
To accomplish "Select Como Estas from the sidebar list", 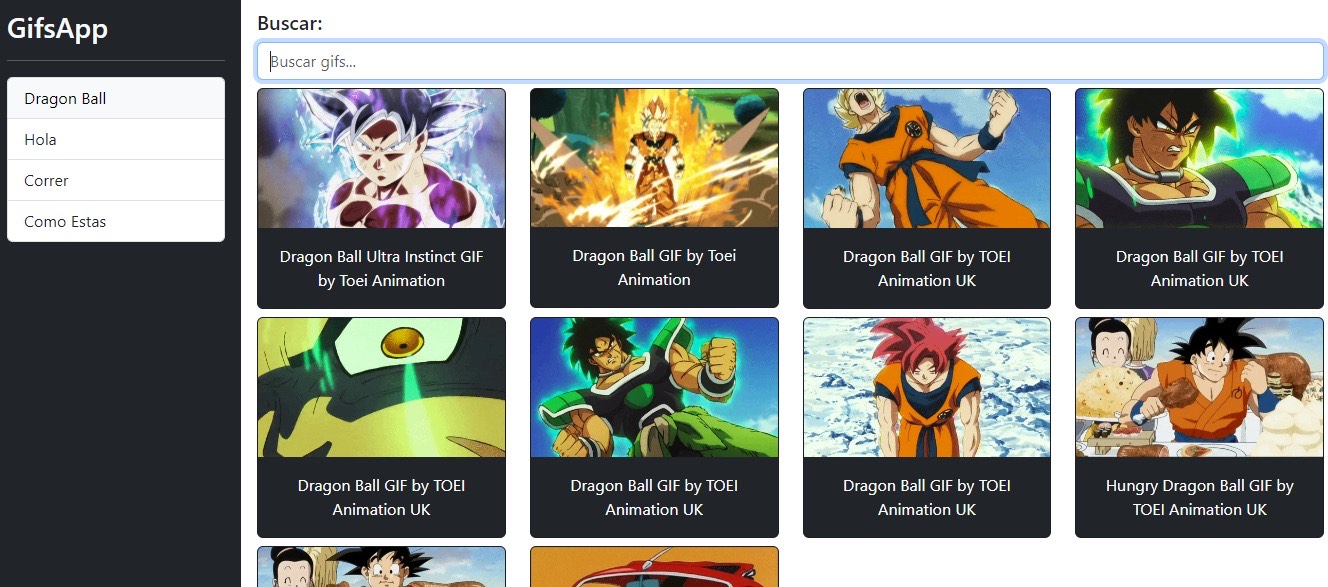I will point(115,222).
